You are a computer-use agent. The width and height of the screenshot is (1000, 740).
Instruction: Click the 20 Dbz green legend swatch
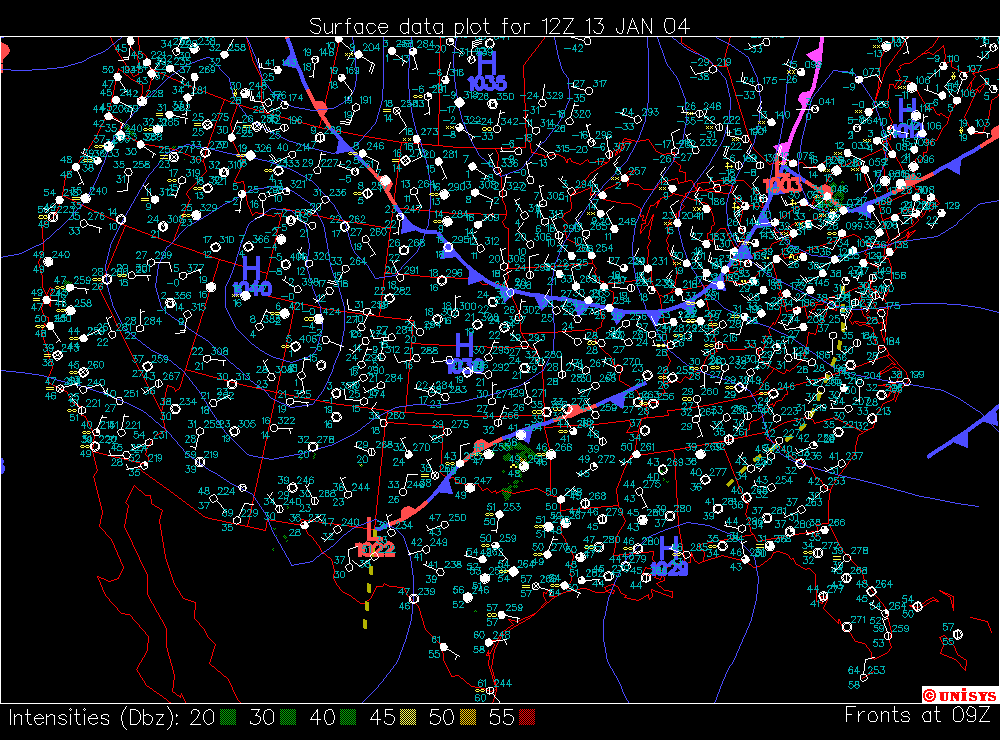[228, 718]
